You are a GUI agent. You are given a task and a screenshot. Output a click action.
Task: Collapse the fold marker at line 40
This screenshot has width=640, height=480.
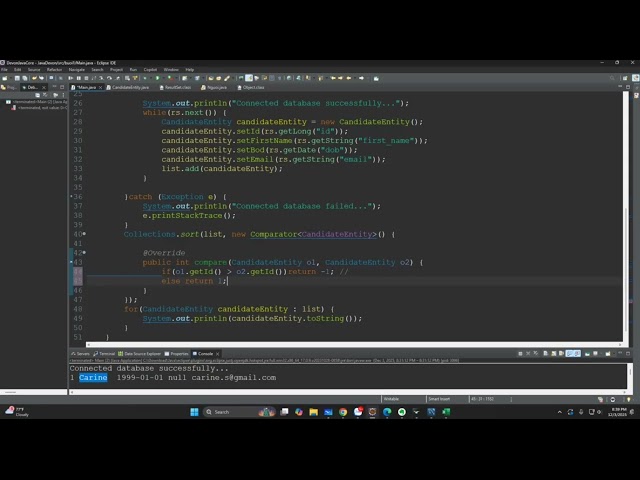point(84,234)
